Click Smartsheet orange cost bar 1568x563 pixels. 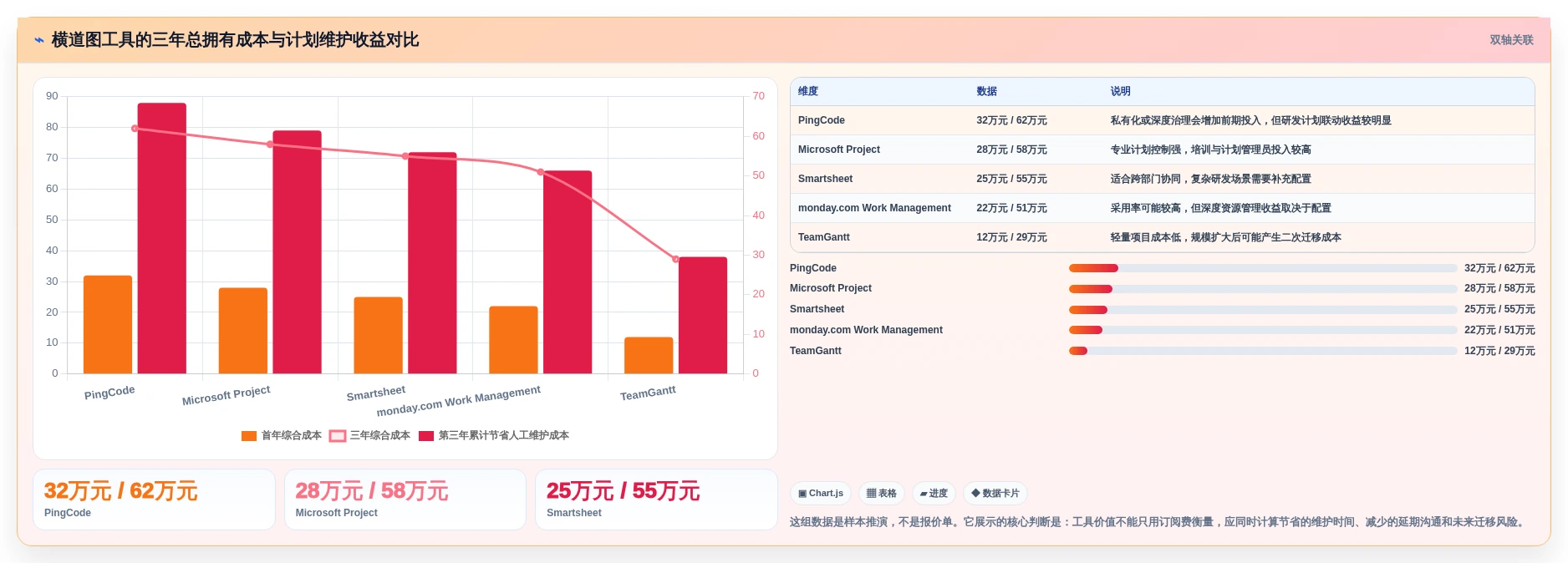pos(379,335)
